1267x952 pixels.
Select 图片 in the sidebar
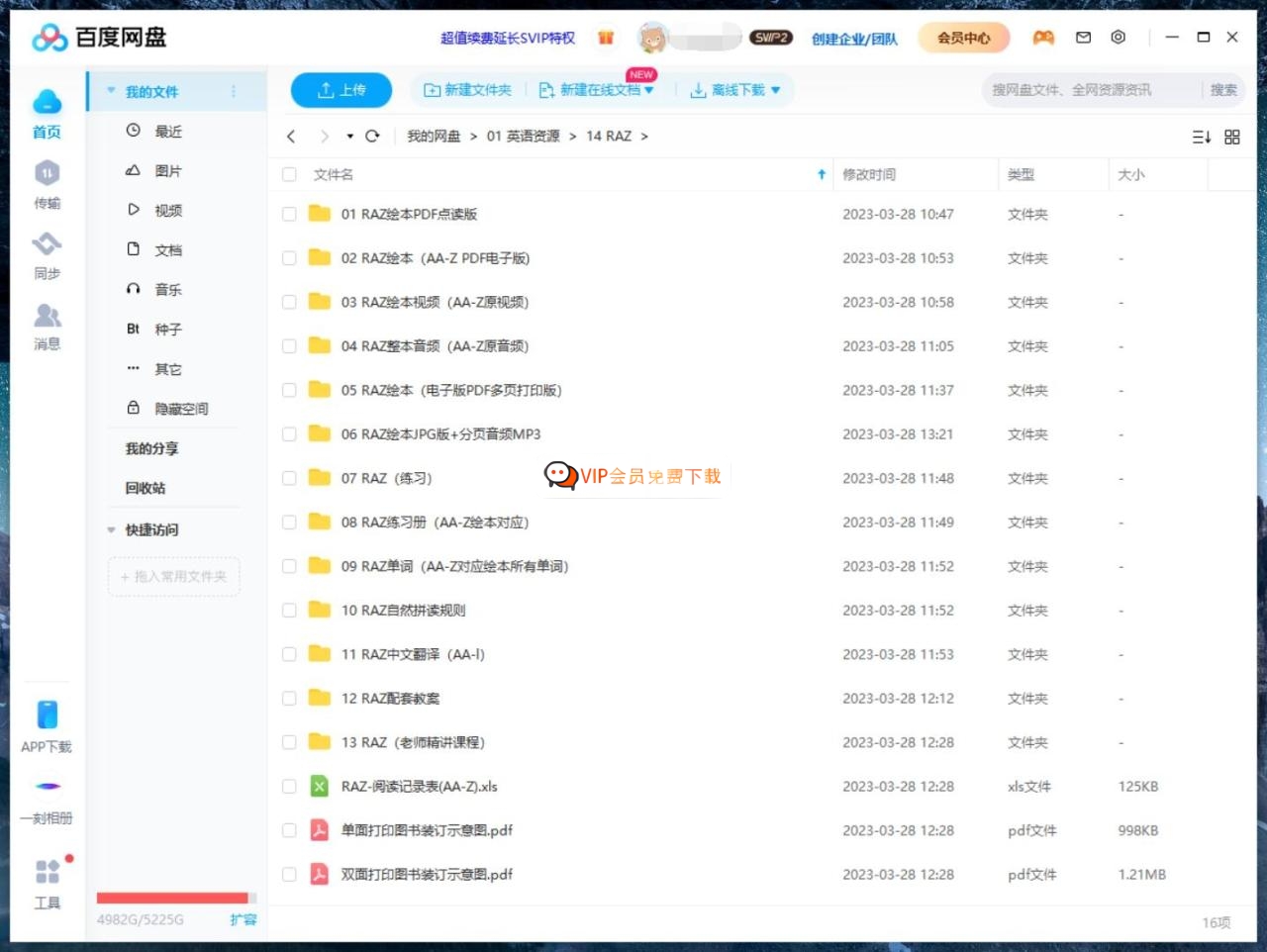168,170
